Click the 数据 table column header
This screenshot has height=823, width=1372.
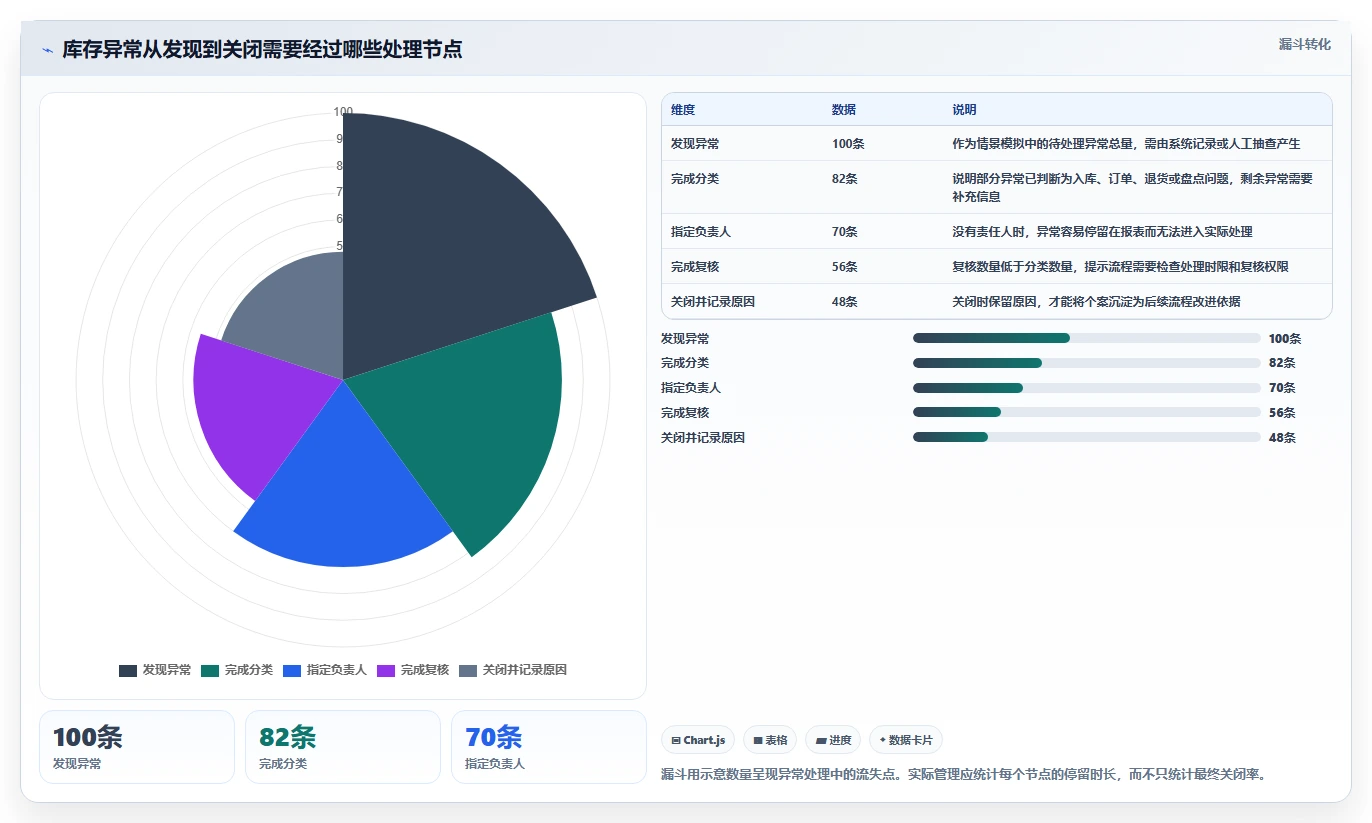[x=844, y=110]
